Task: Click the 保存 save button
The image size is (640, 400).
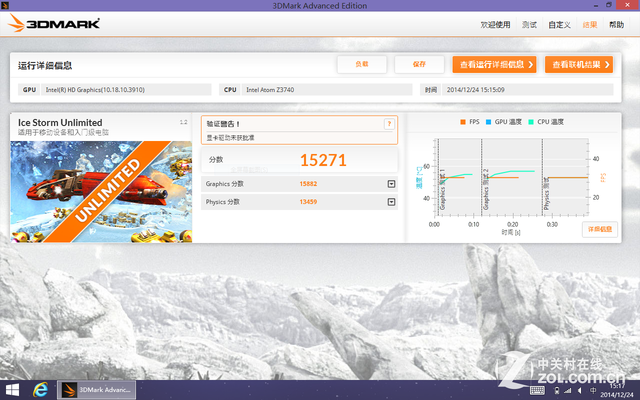Action: pos(419,64)
